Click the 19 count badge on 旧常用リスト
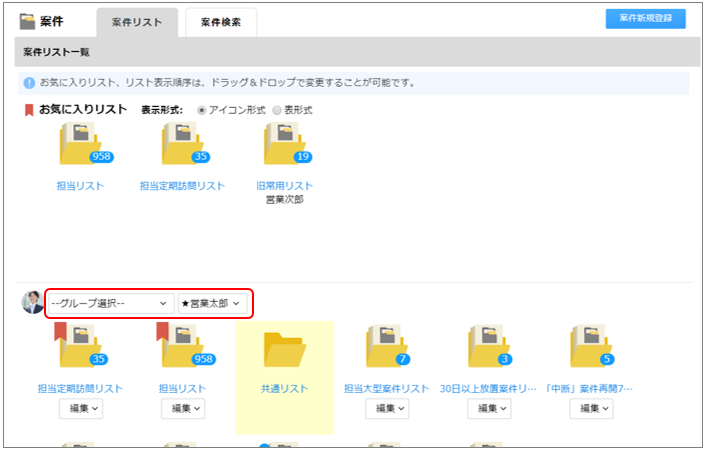This screenshot has width=705, height=450. [x=303, y=156]
